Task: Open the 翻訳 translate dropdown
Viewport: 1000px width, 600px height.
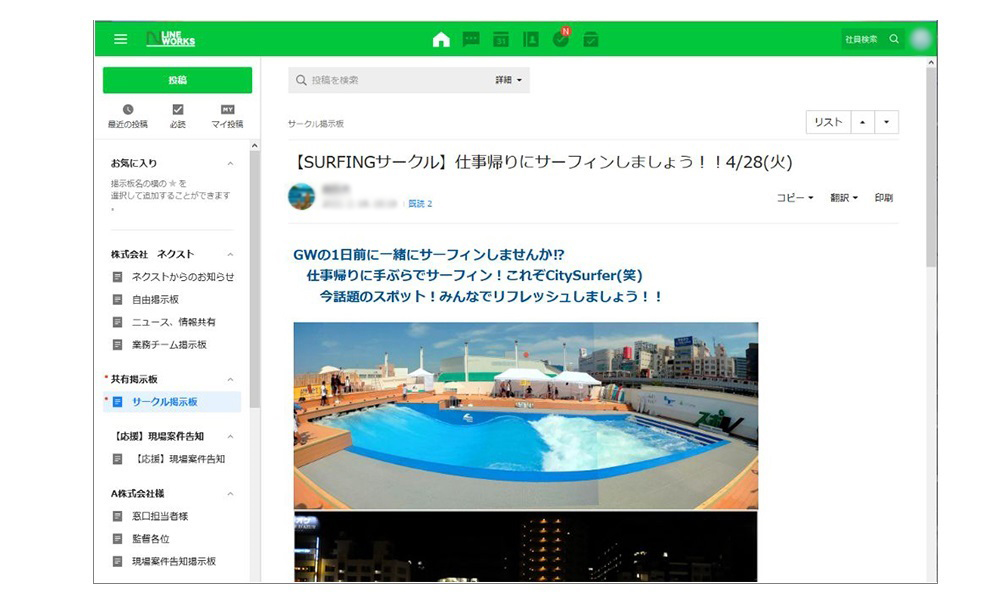Action: point(844,198)
